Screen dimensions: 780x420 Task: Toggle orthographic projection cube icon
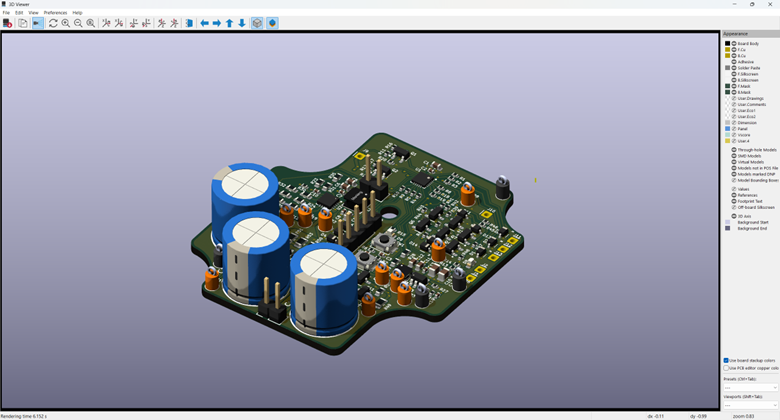(257, 23)
